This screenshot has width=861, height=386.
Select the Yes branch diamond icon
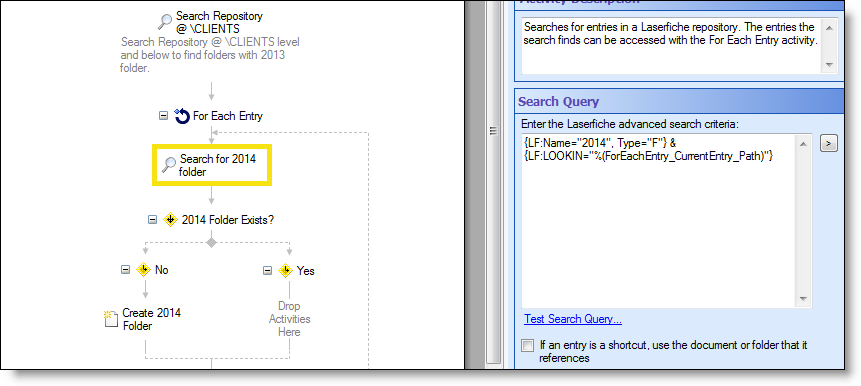(285, 270)
